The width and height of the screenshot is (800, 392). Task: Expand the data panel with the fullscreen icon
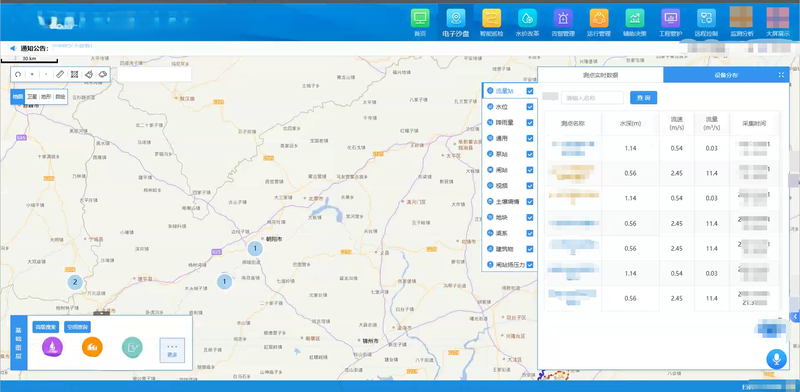[781, 75]
